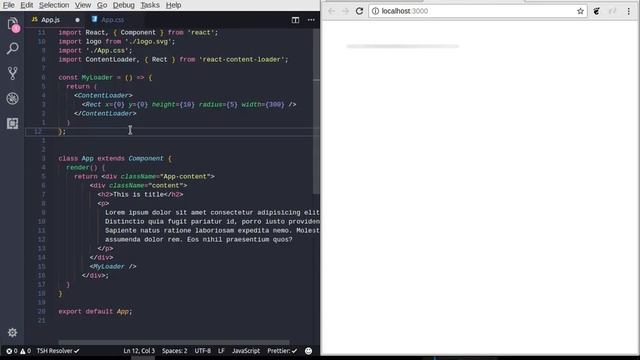
Task: Split the editor to the right
Action: click(295, 20)
